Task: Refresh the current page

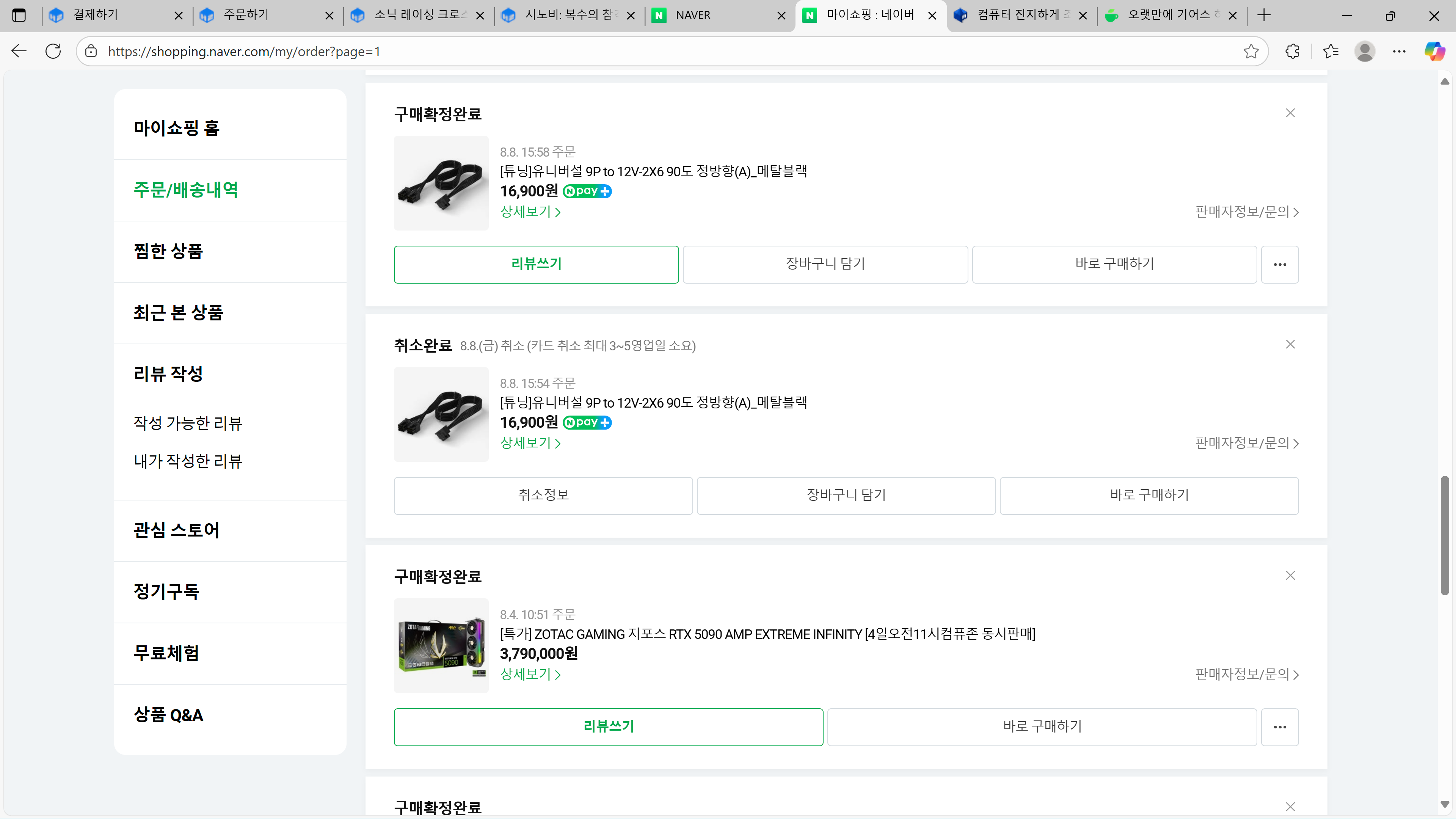Action: [x=53, y=52]
